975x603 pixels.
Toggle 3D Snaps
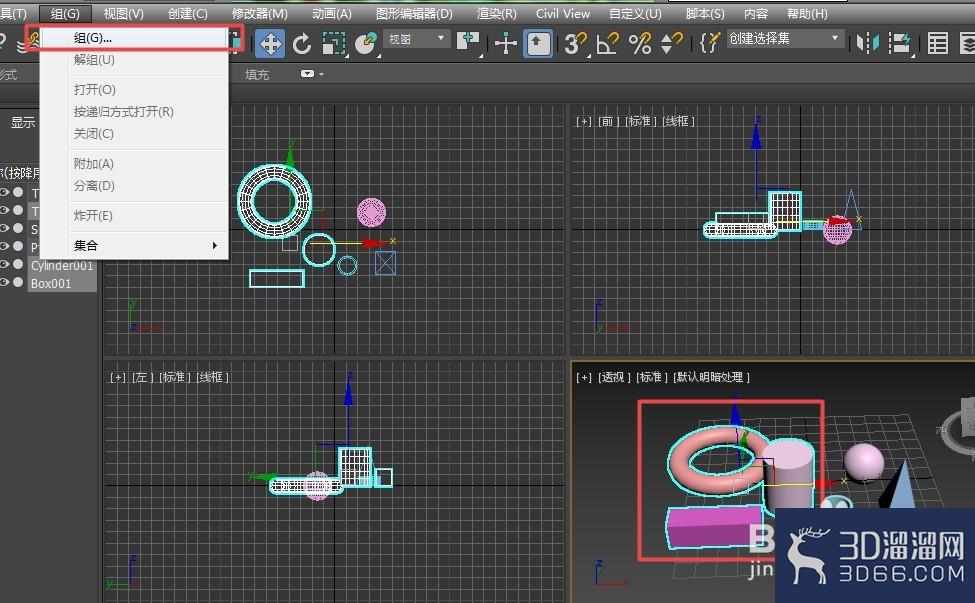tap(575, 43)
